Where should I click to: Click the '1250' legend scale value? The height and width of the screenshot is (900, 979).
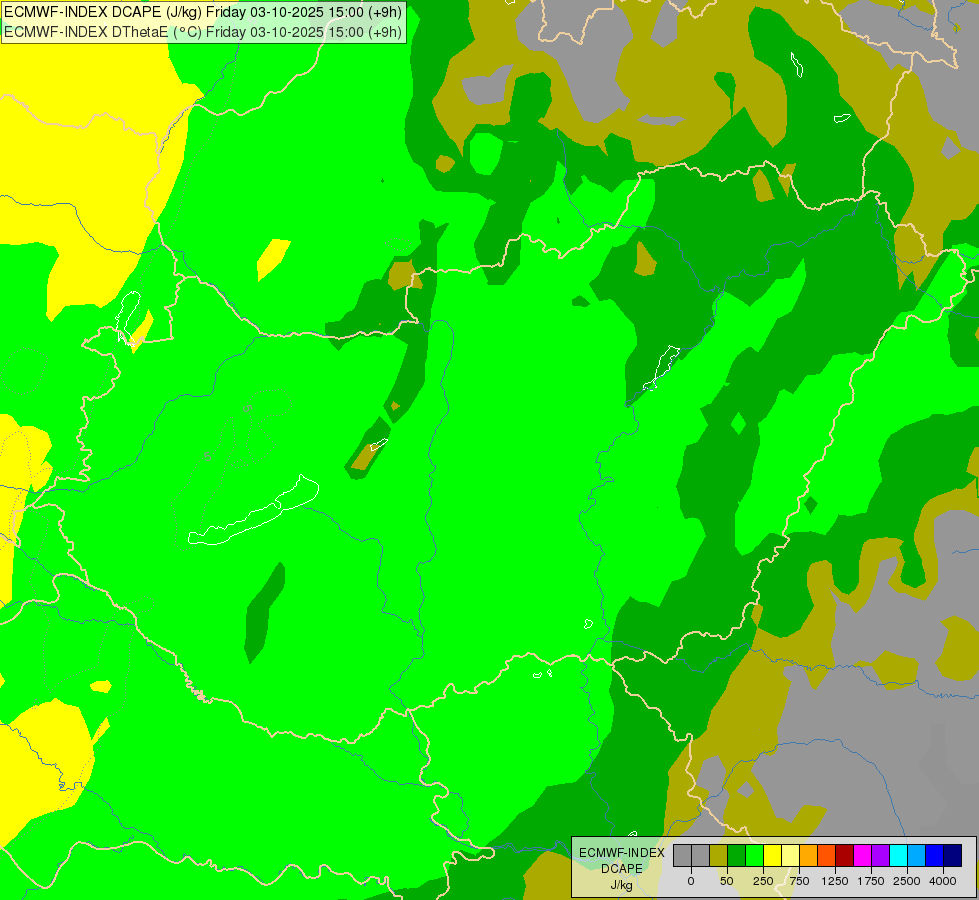(x=835, y=881)
